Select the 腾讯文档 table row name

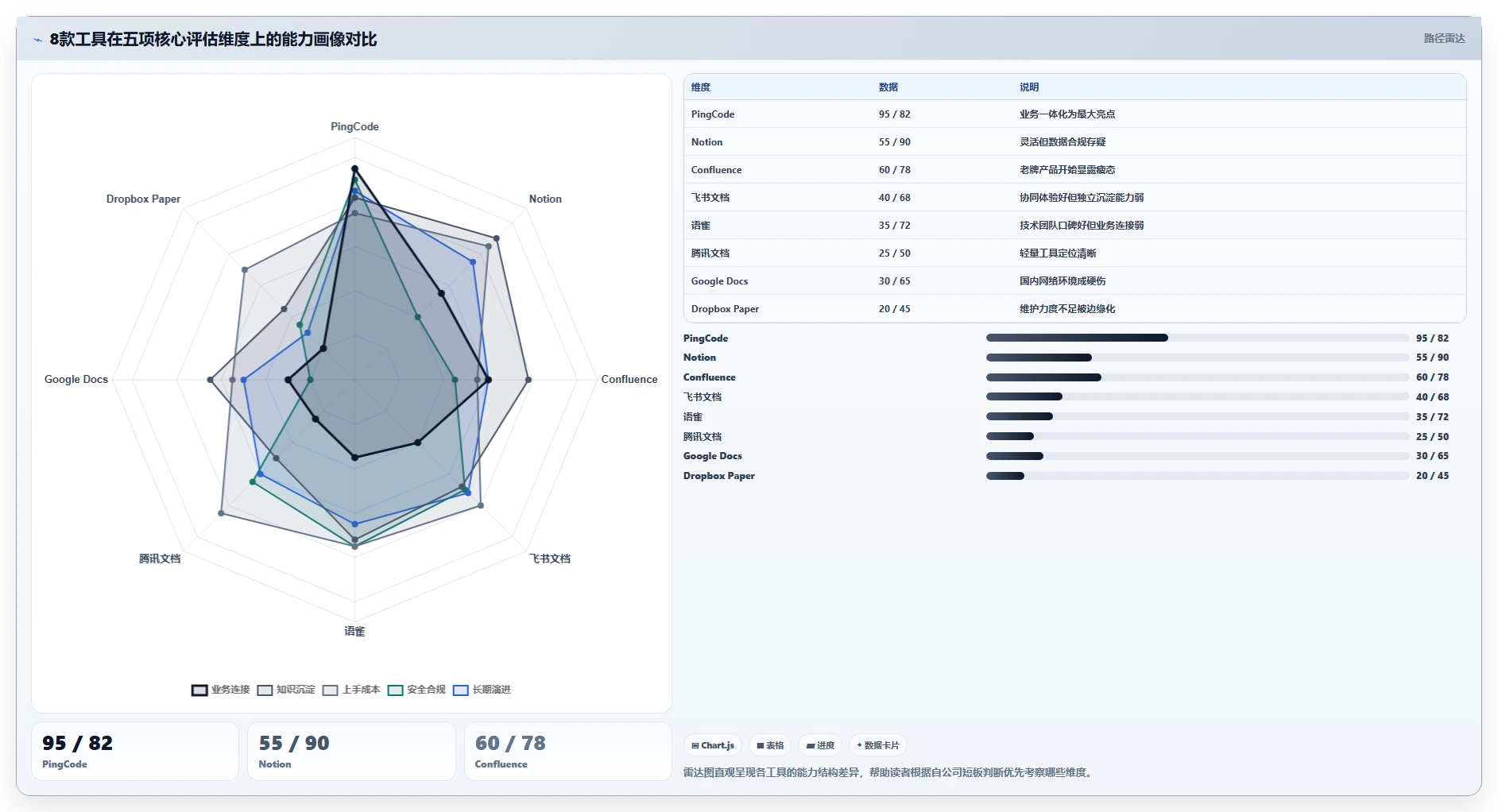click(710, 253)
